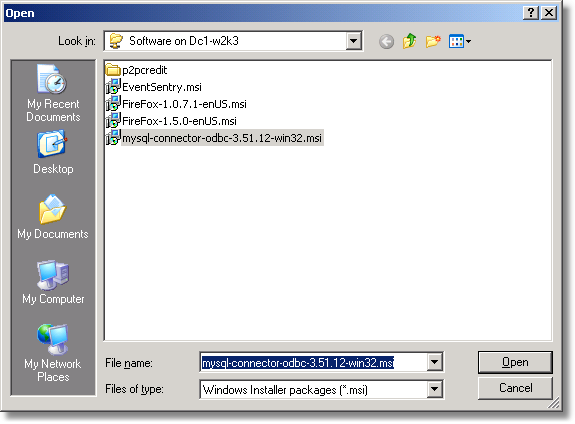Screen dimensions: 575x424
Task: Expand the File name dropdown arrow
Action: [434, 362]
